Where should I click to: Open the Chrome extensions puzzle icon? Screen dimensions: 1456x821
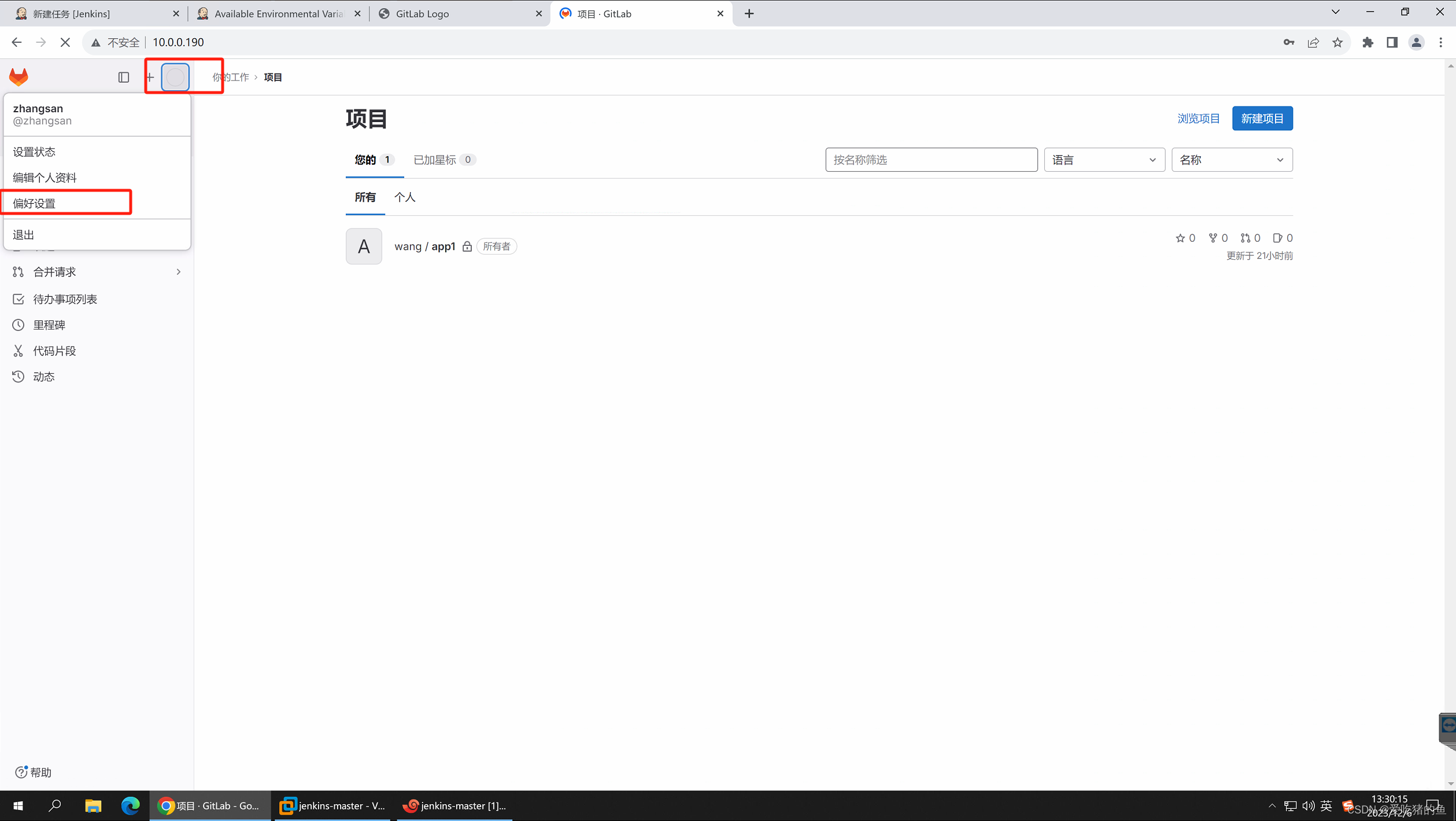tap(1368, 42)
